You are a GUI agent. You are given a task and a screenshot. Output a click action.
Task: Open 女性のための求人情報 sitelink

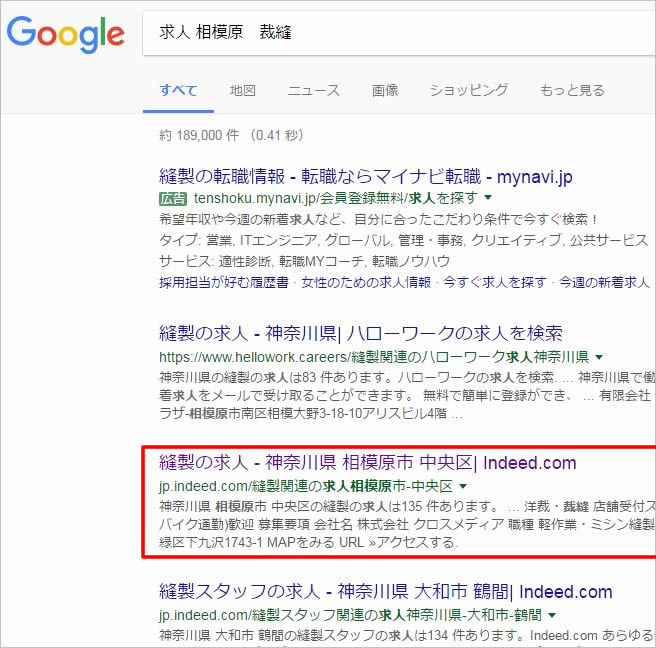(x=366, y=282)
